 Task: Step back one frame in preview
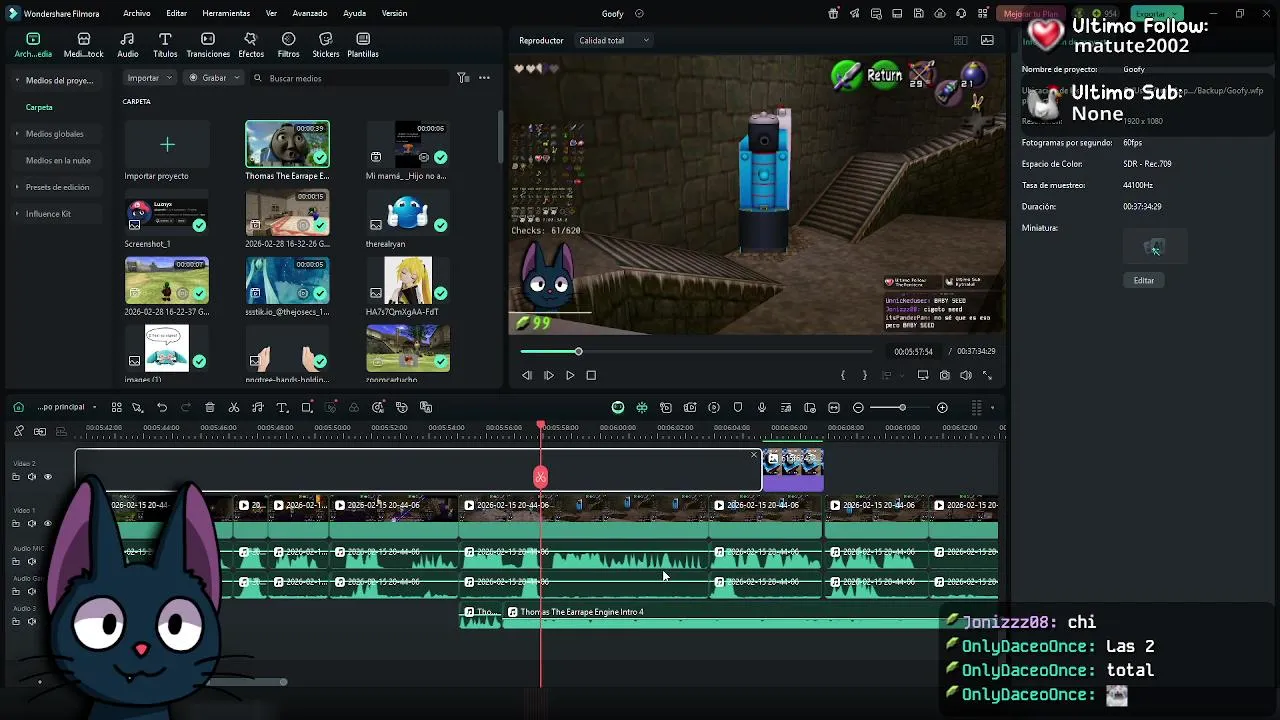click(527, 376)
